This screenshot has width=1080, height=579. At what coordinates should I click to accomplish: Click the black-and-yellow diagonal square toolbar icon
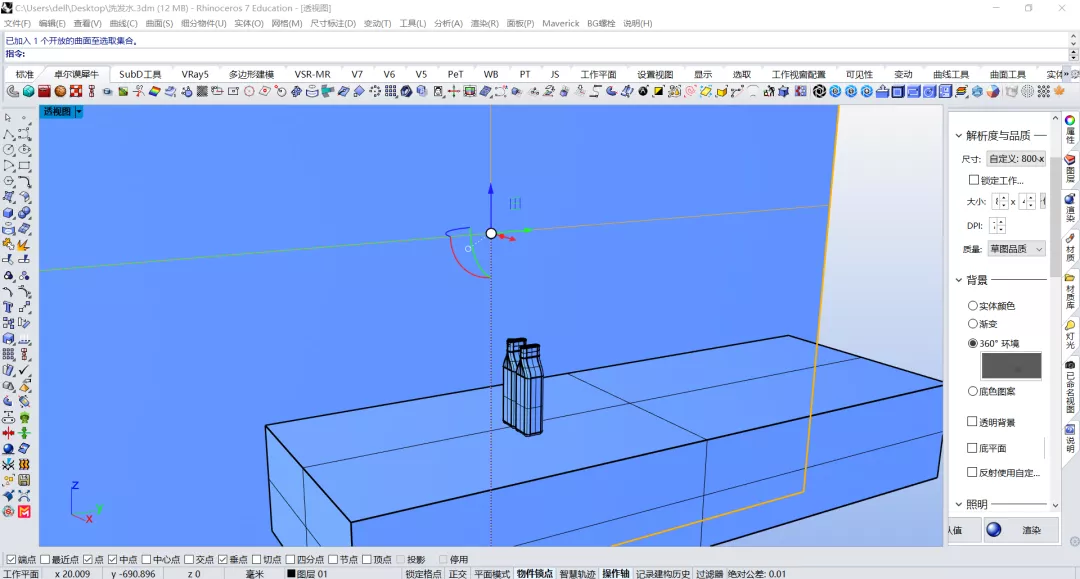click(x=658, y=92)
